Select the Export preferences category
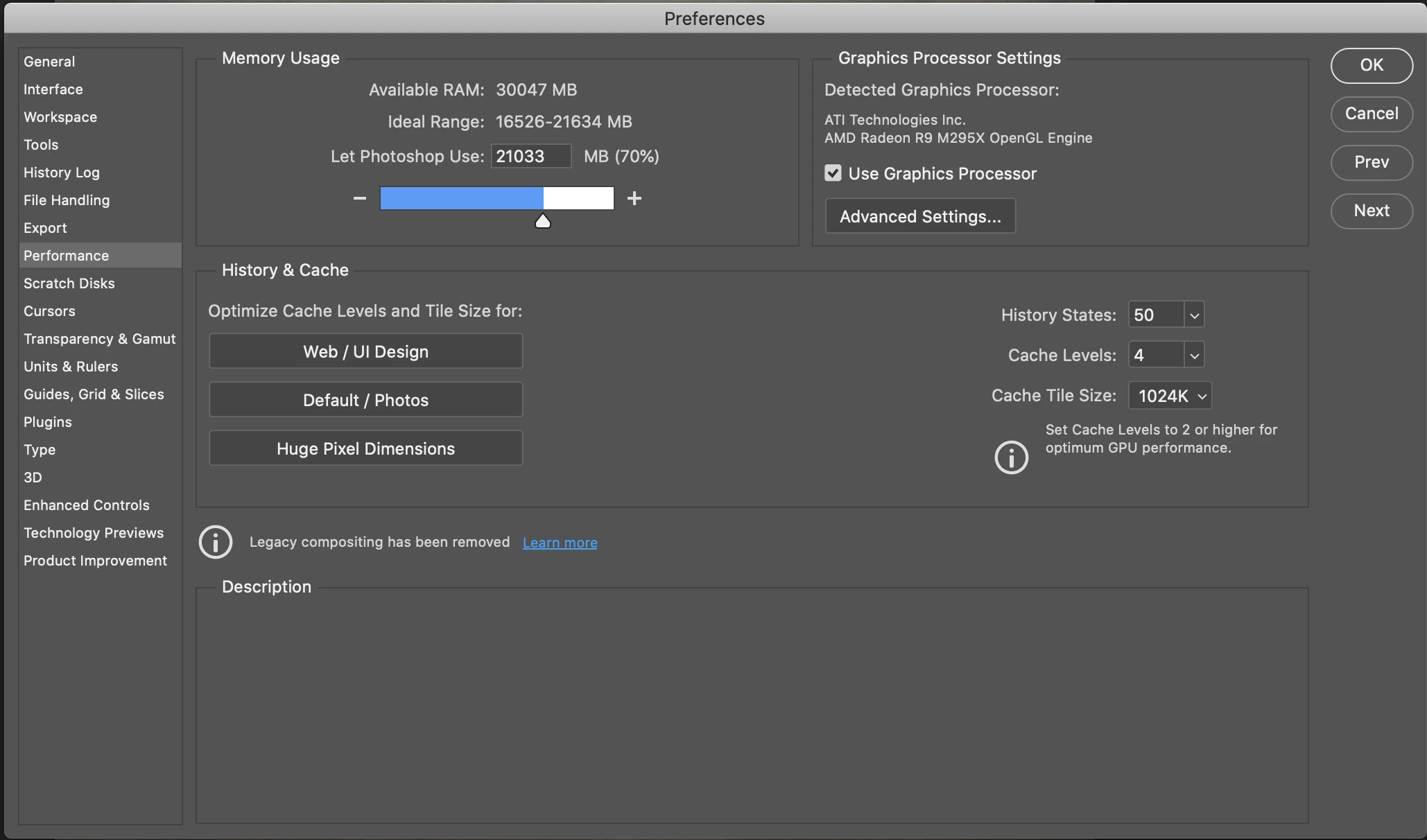 pos(46,228)
